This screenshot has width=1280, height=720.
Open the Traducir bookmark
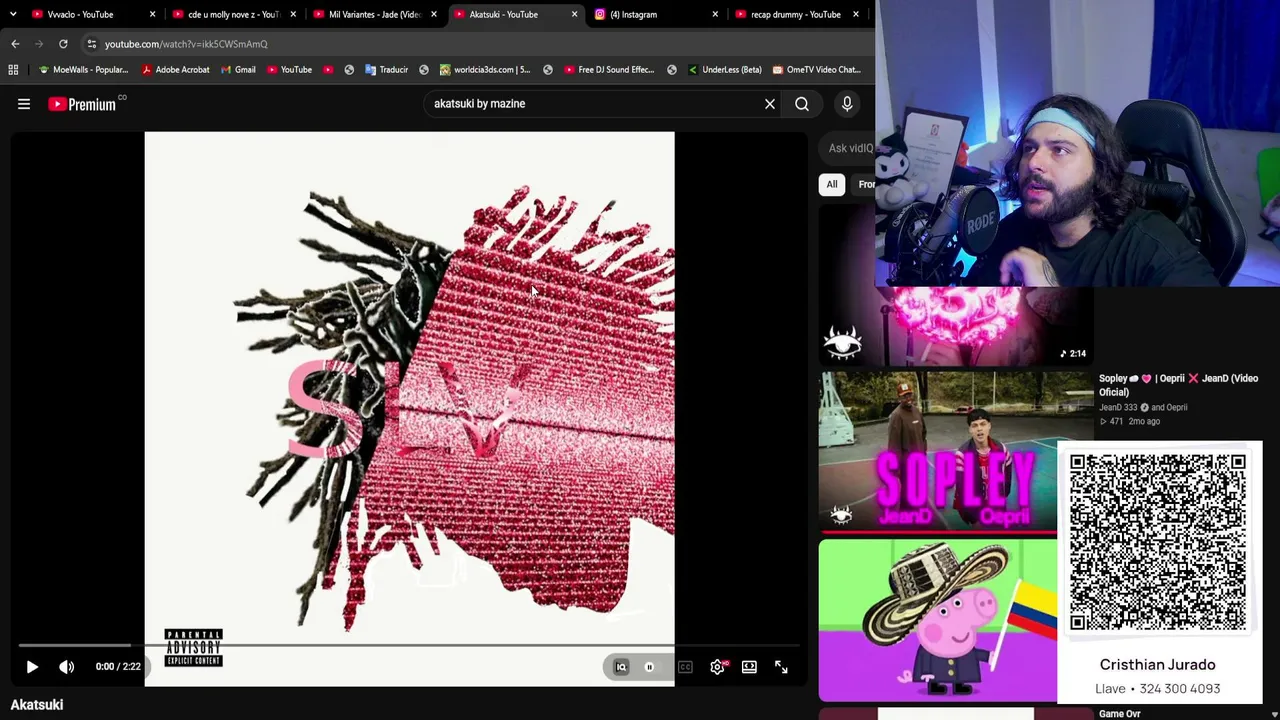pos(386,70)
